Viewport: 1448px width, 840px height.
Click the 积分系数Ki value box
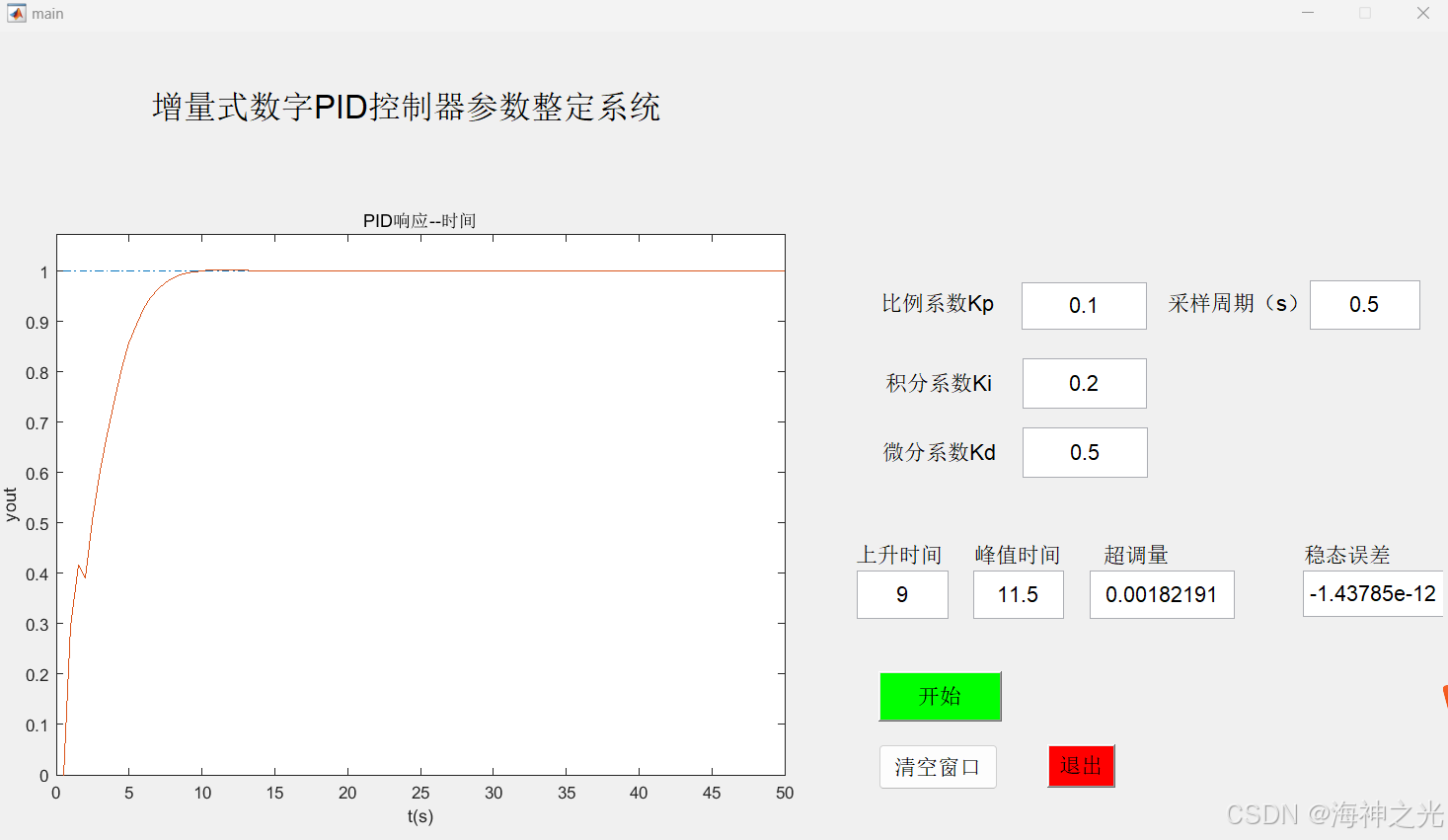(x=1083, y=383)
